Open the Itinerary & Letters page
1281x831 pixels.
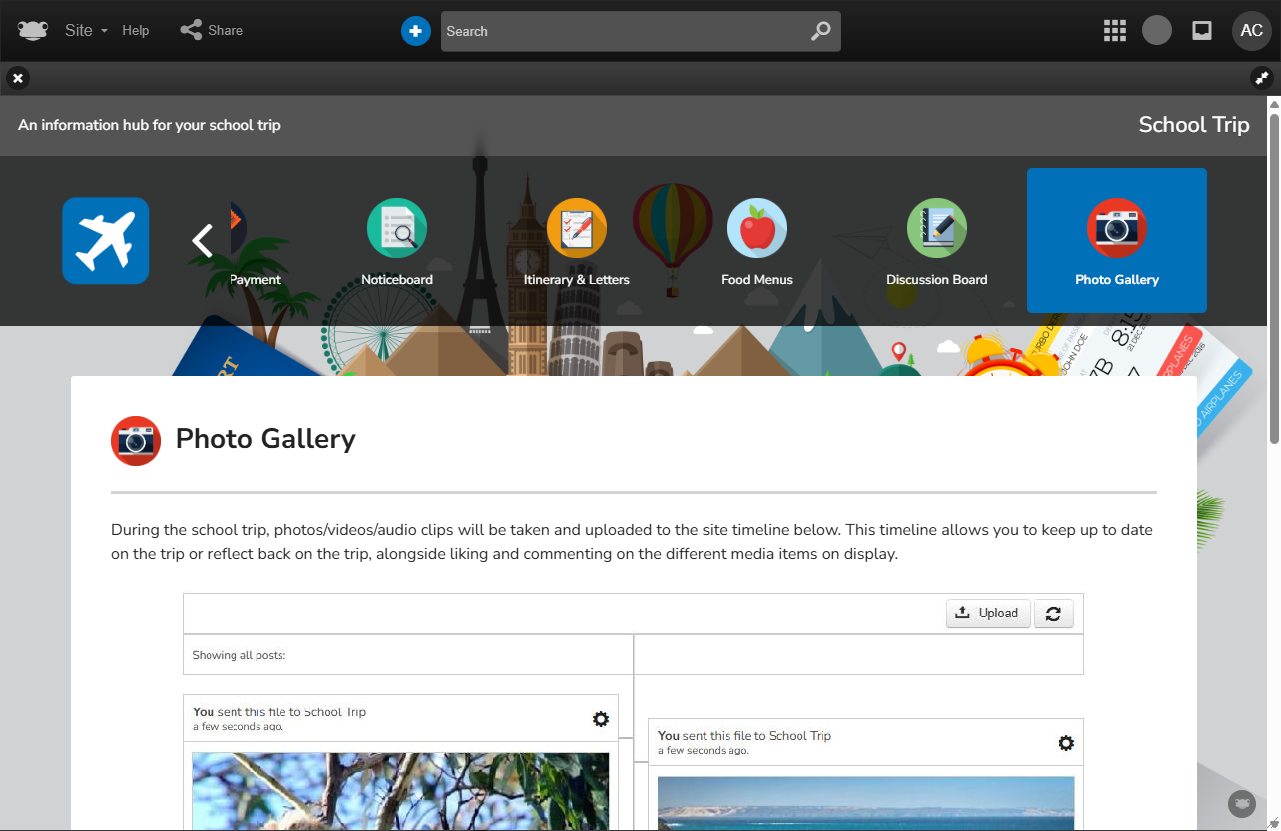tap(577, 242)
